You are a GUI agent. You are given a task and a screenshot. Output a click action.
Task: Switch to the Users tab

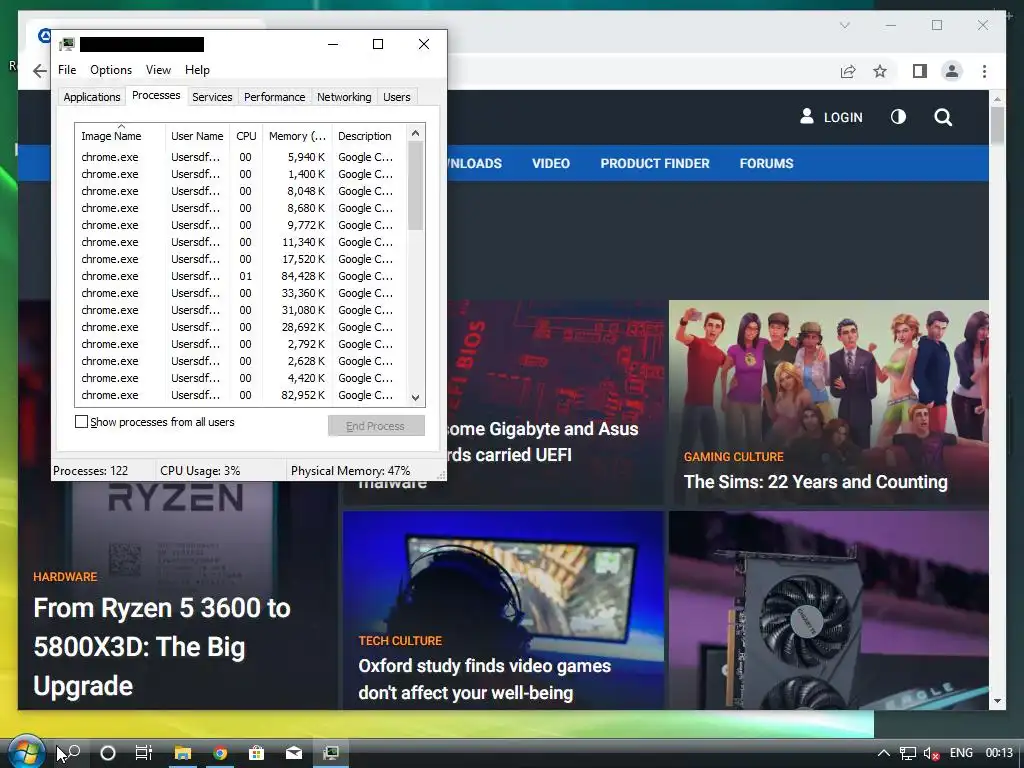(x=396, y=97)
